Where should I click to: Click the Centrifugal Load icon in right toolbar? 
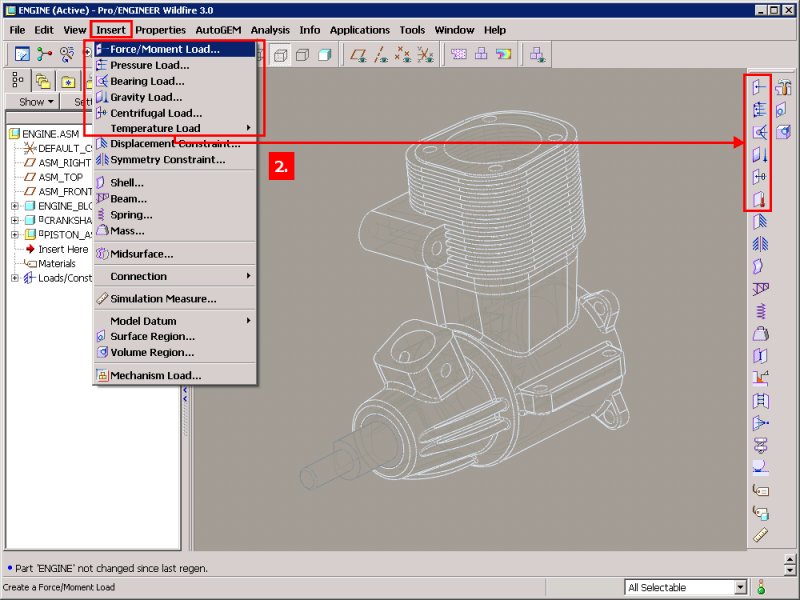(x=759, y=177)
